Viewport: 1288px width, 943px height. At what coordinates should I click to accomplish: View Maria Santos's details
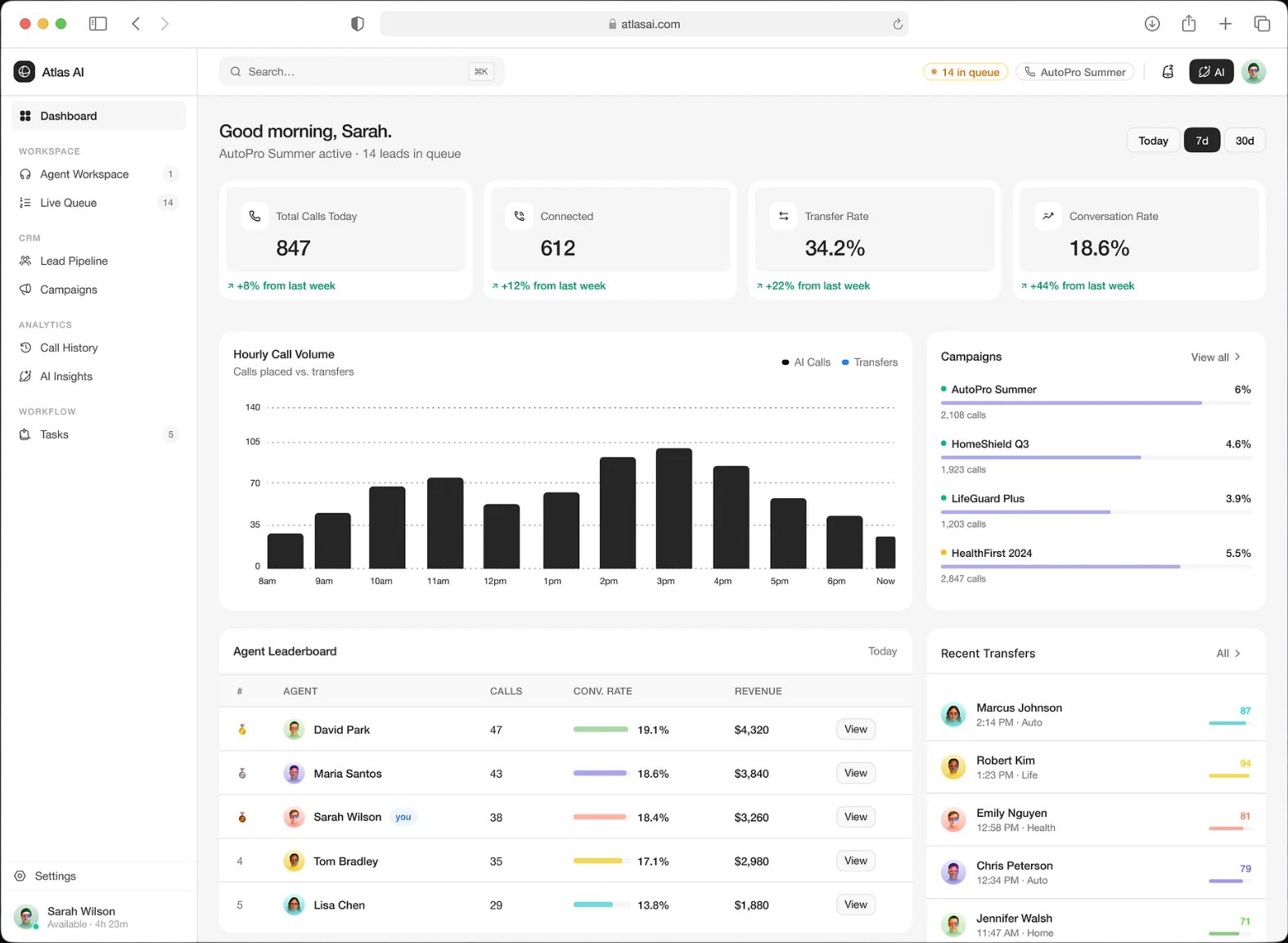click(x=856, y=773)
